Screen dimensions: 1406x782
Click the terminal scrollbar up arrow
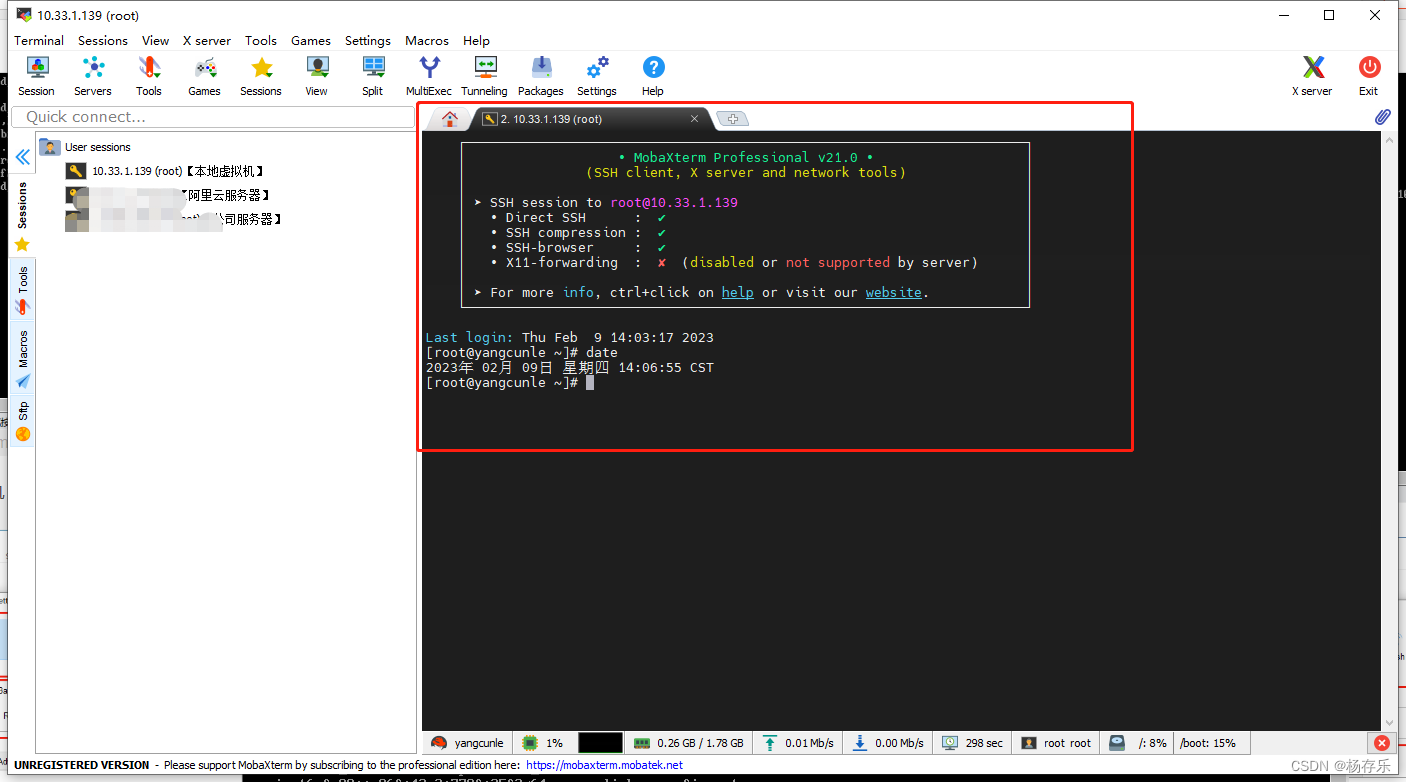(1389, 140)
